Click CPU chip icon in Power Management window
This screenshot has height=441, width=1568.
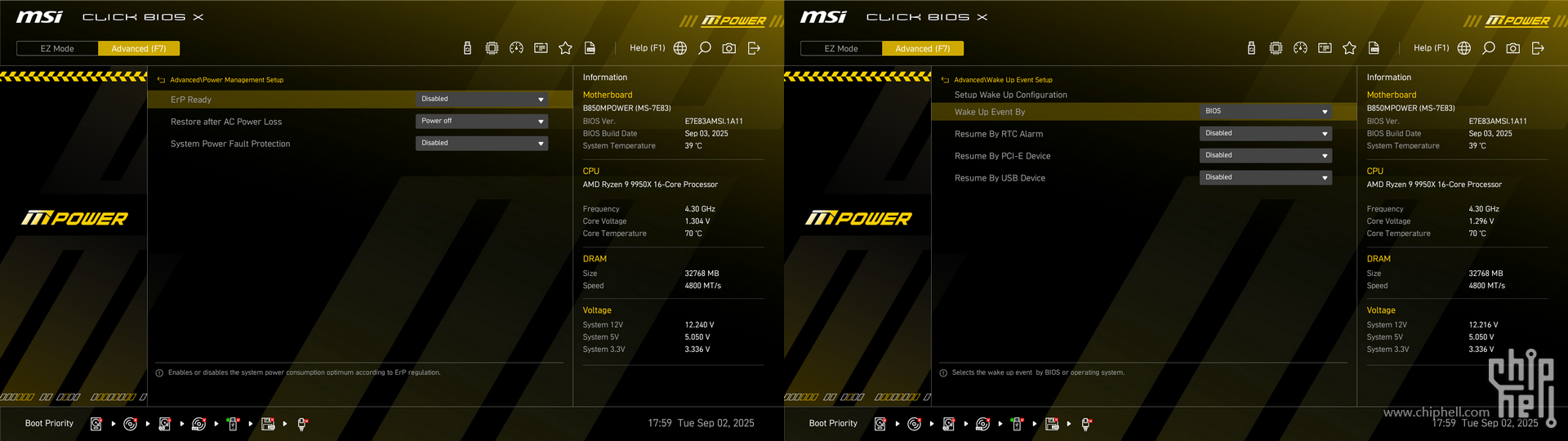(492, 48)
